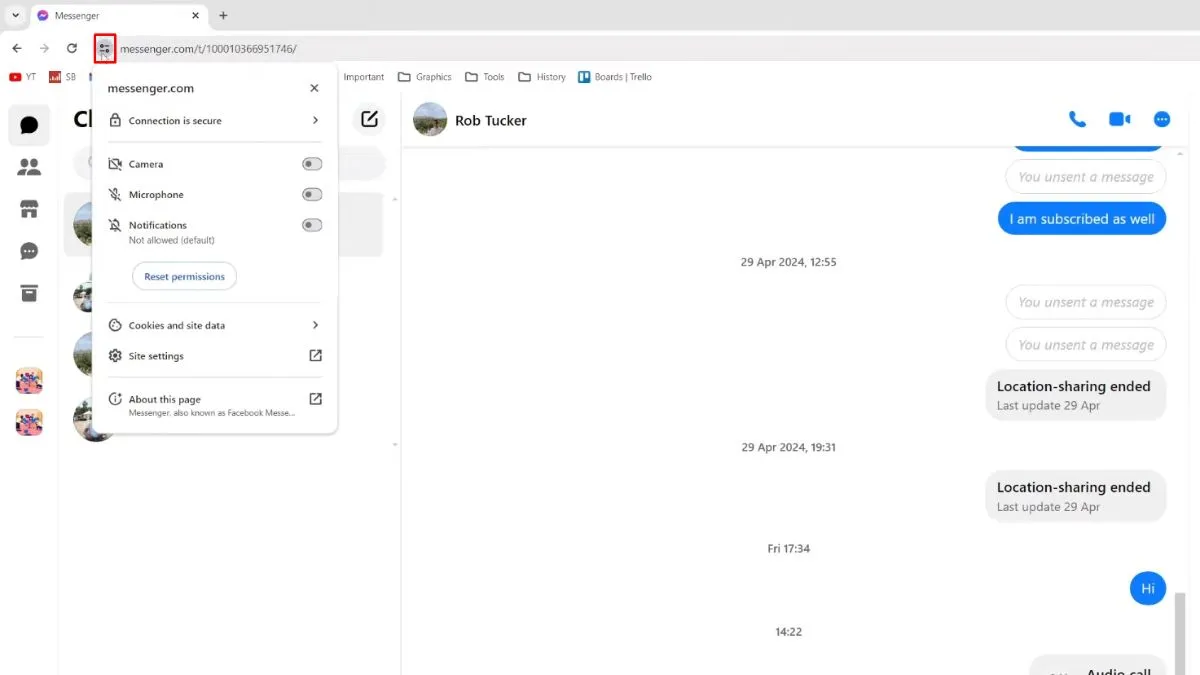The height and width of the screenshot is (675, 1200).
Task: Open message Requests in the sidebar
Action: (29, 251)
